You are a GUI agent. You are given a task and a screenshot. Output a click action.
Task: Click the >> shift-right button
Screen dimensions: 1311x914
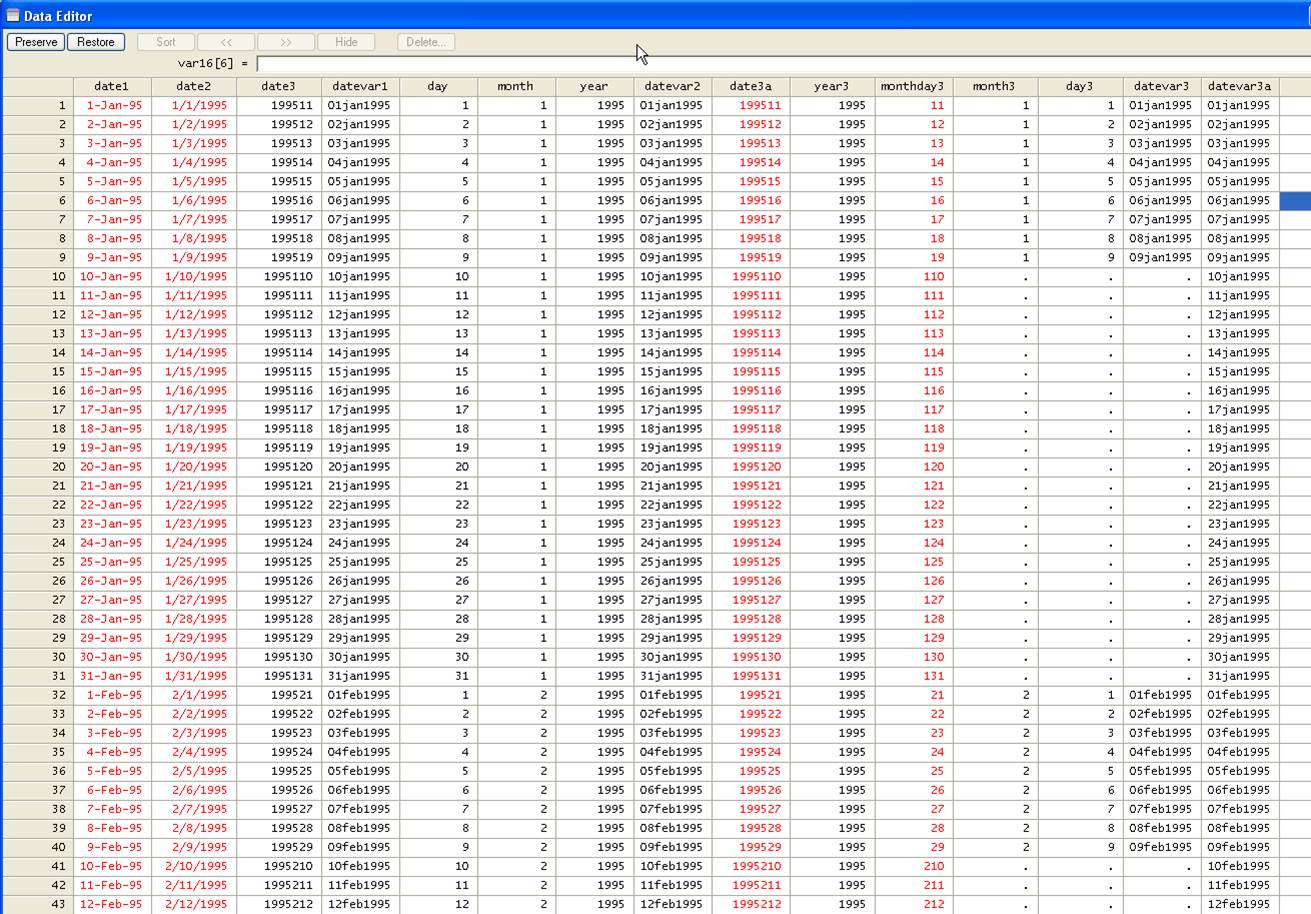pos(286,42)
